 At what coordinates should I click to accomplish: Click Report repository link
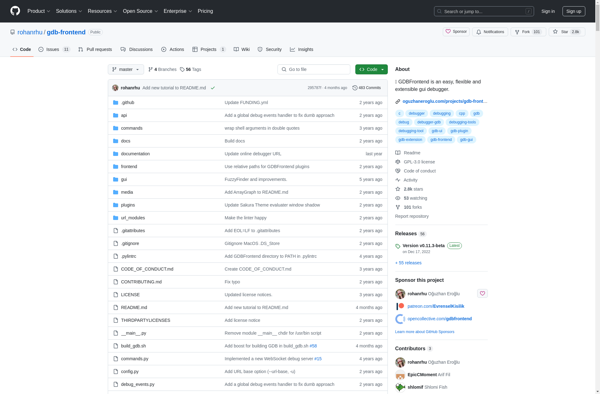(x=412, y=216)
